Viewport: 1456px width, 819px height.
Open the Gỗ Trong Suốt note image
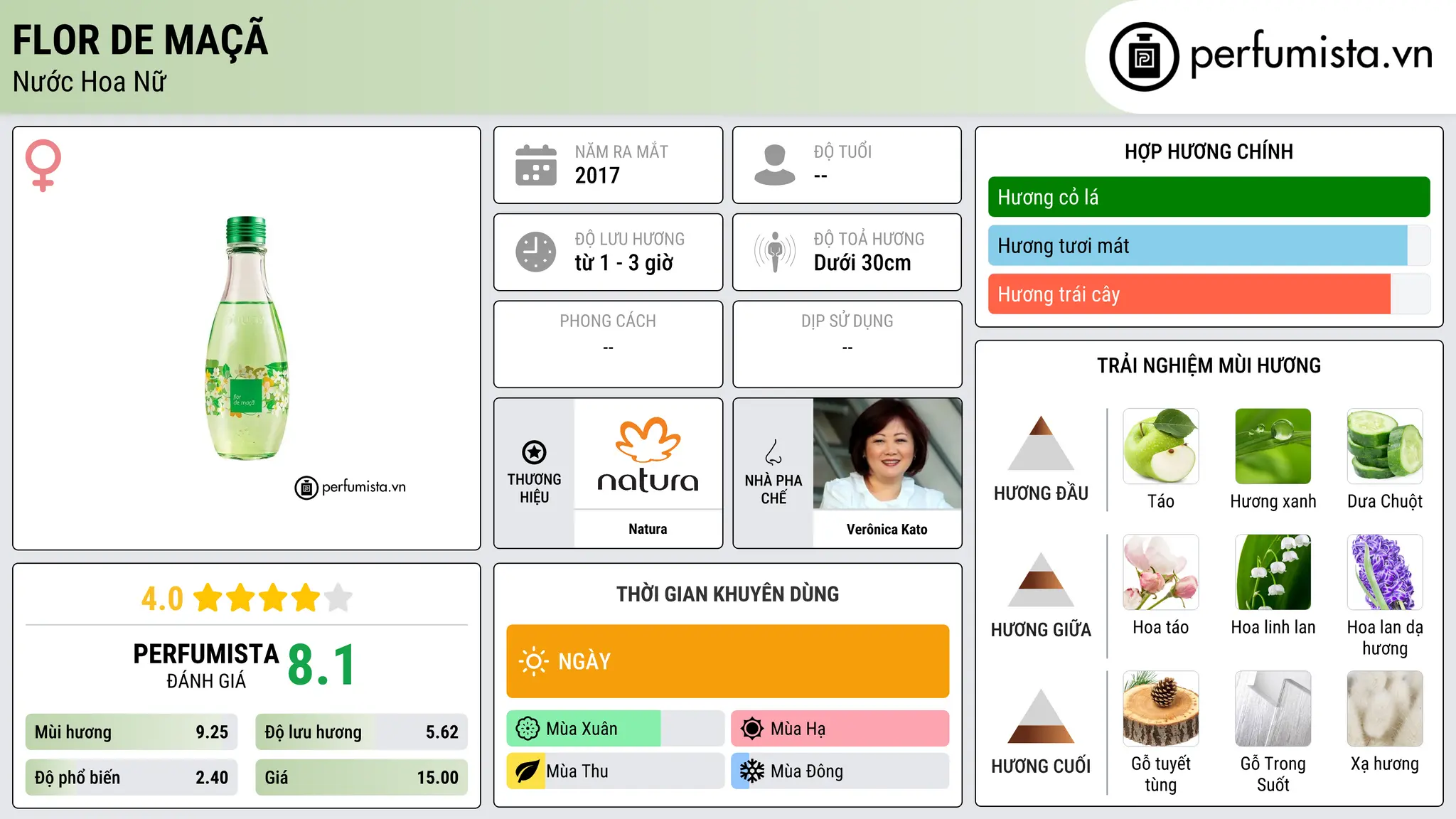tap(1273, 709)
